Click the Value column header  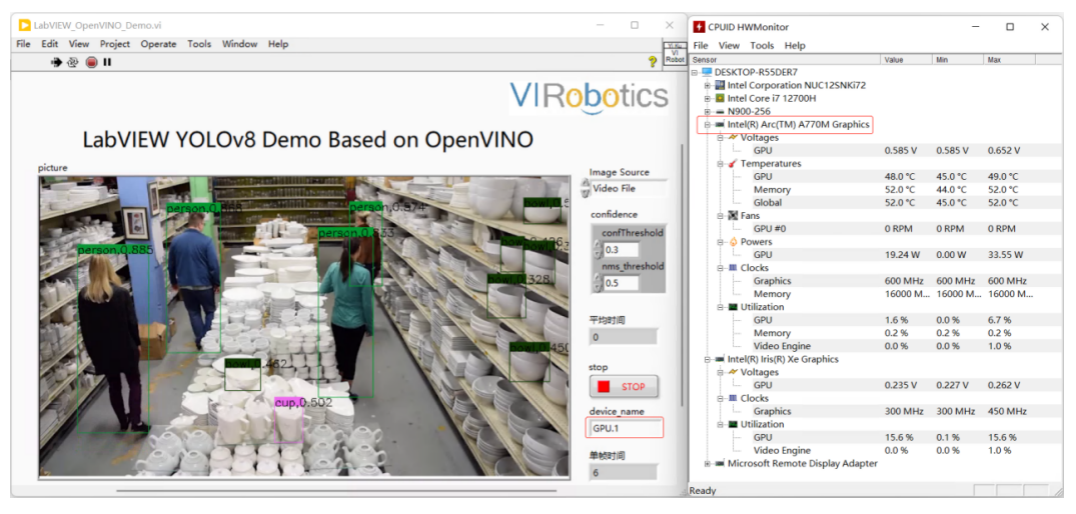pyautogui.click(x=907, y=60)
